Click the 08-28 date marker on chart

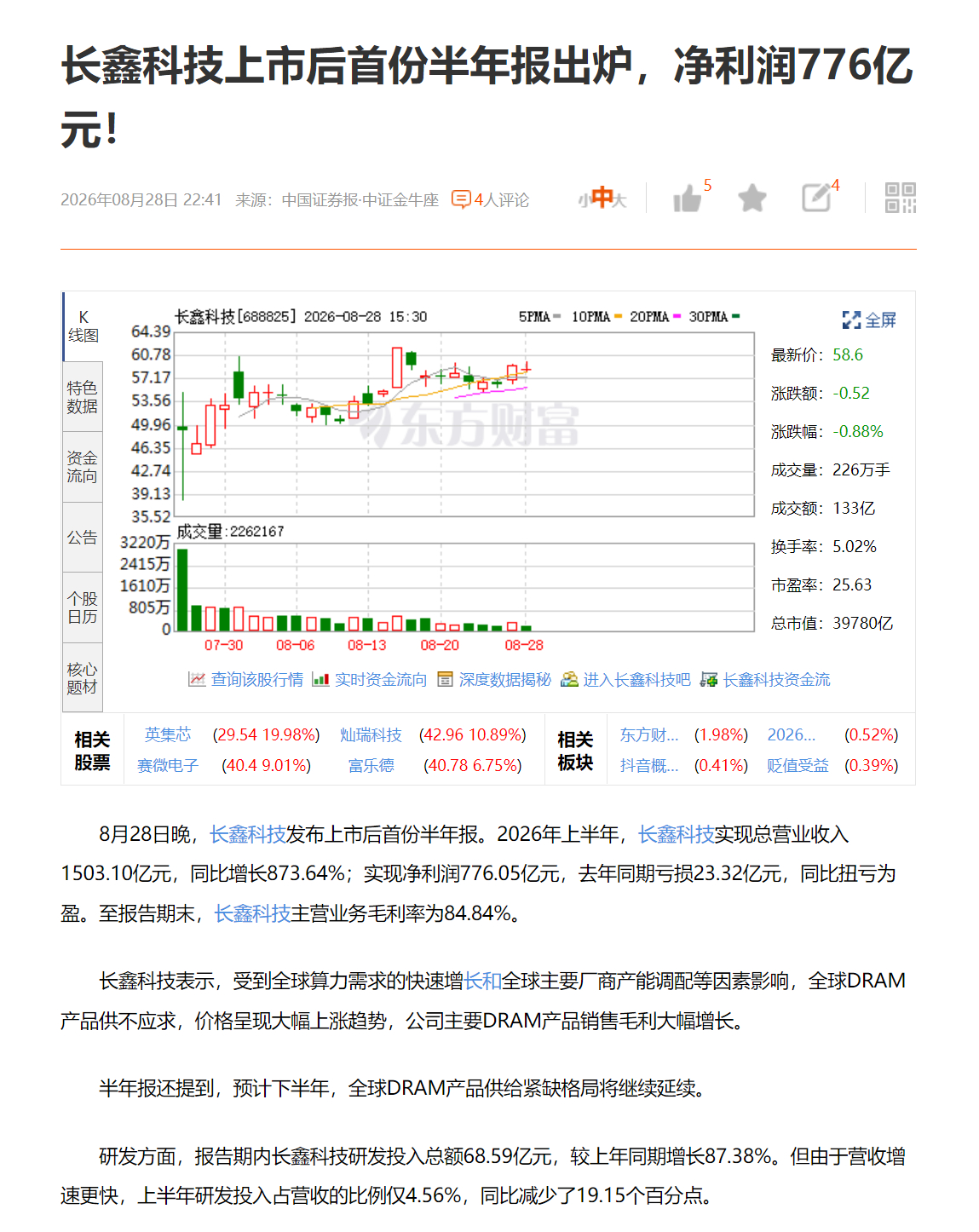(524, 645)
